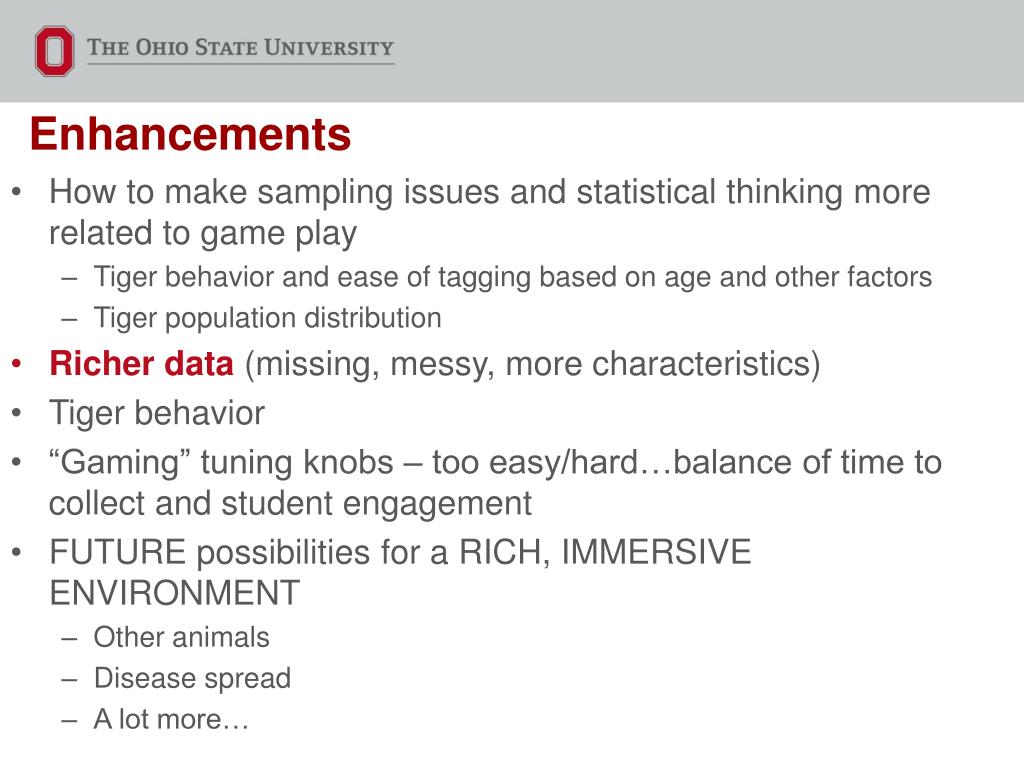Select the Tiger population distribution sub-bullet

pyautogui.click(x=268, y=318)
